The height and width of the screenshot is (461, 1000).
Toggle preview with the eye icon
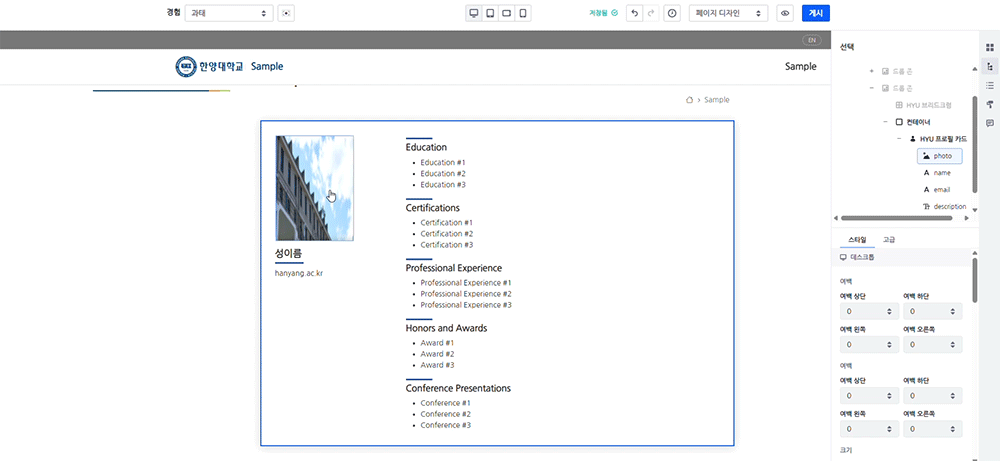[x=785, y=14]
